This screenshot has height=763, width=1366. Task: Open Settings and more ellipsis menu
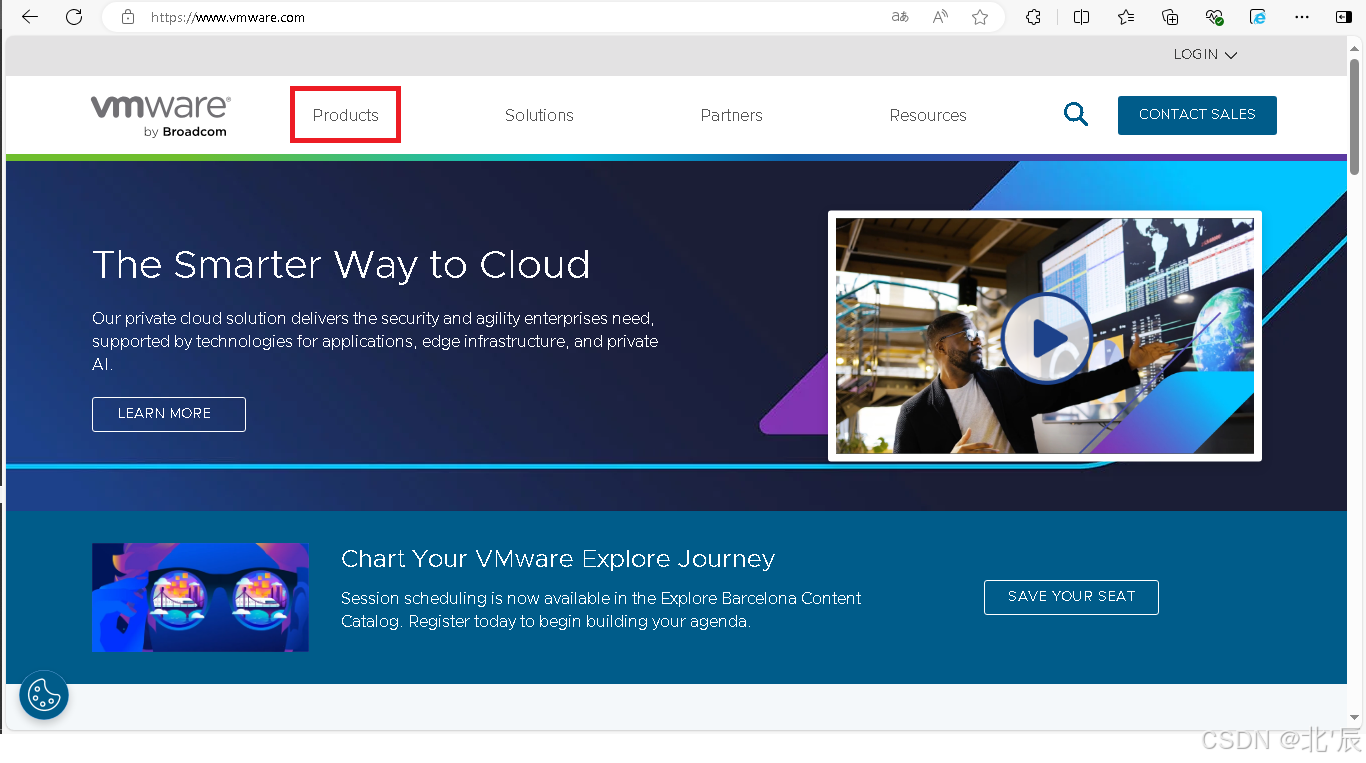coord(1302,17)
